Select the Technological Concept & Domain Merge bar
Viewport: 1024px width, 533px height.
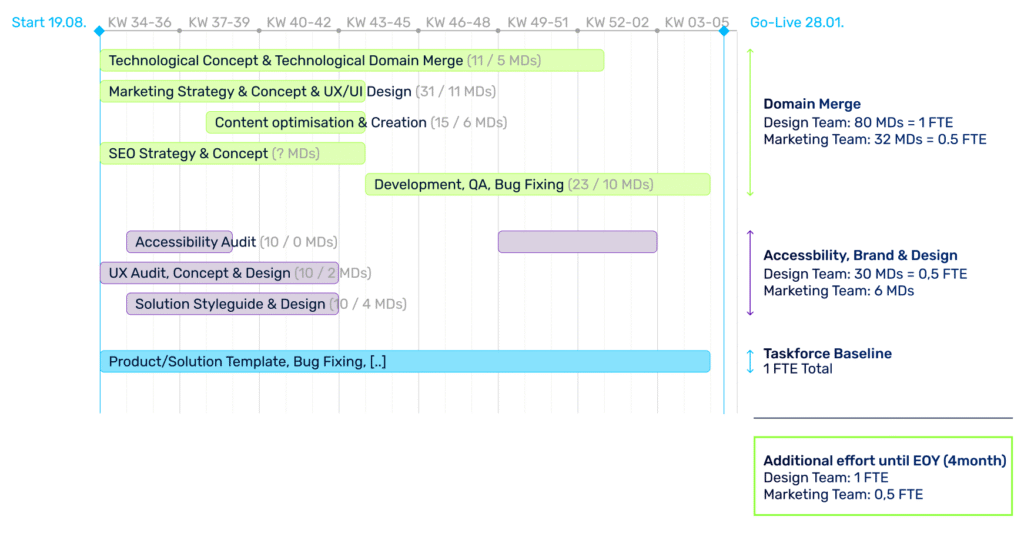(x=351, y=61)
